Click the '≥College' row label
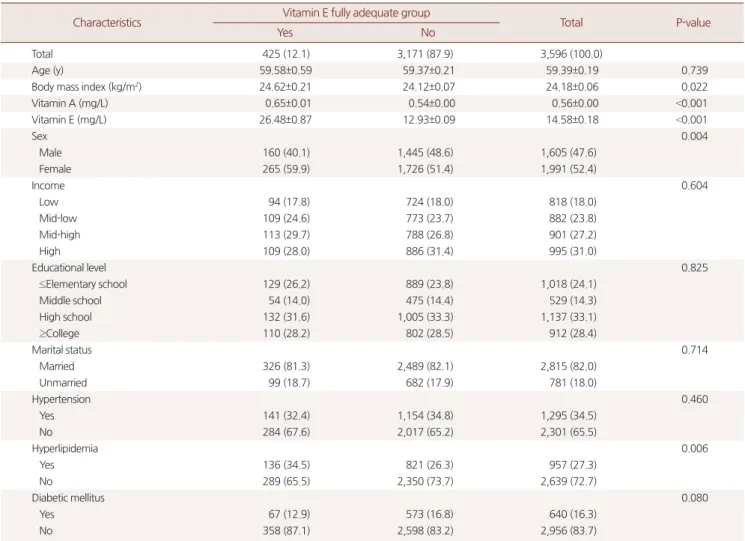This screenshot has width=745, height=541. point(59,333)
